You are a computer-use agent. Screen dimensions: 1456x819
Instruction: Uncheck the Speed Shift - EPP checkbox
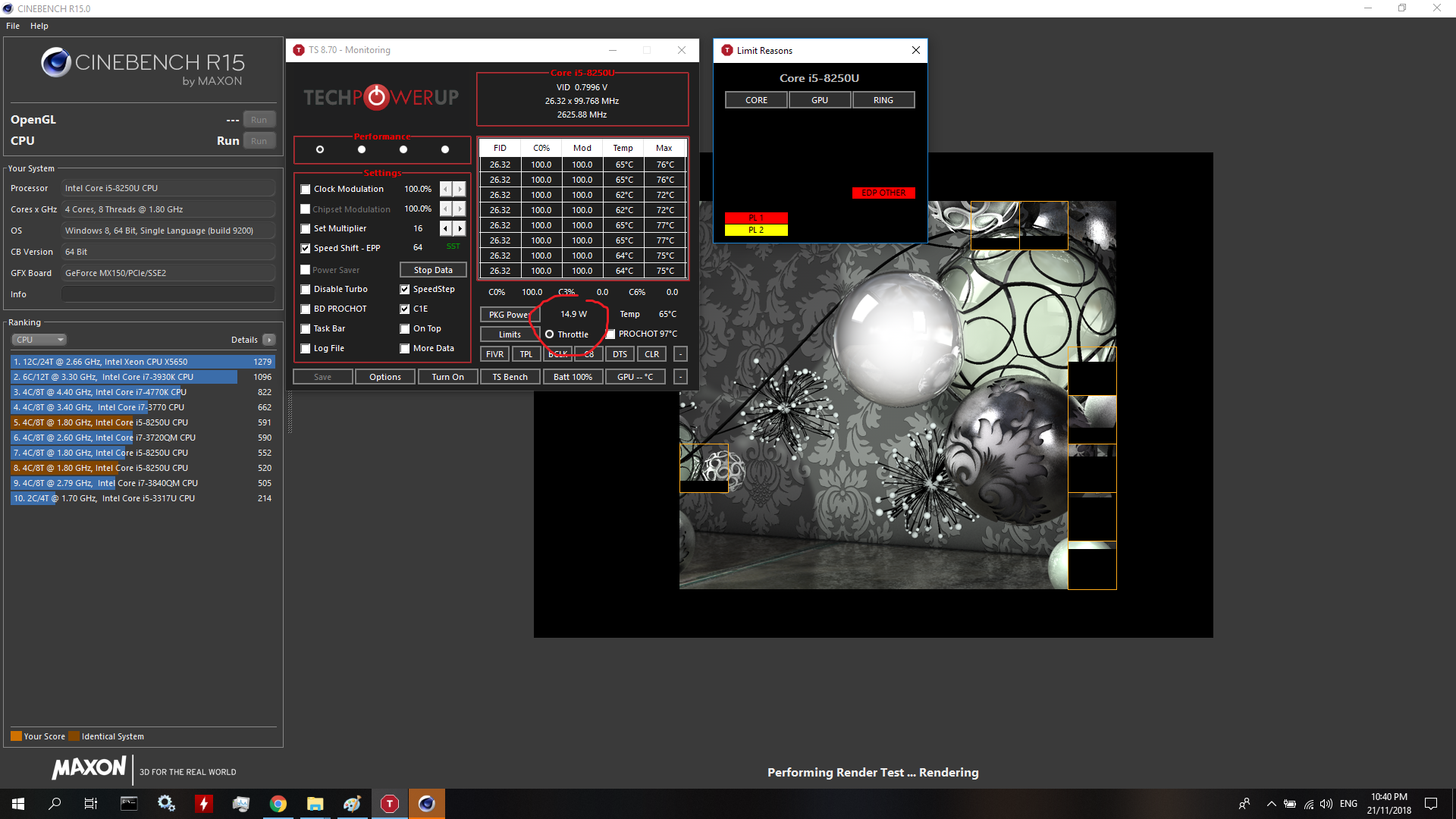(306, 249)
